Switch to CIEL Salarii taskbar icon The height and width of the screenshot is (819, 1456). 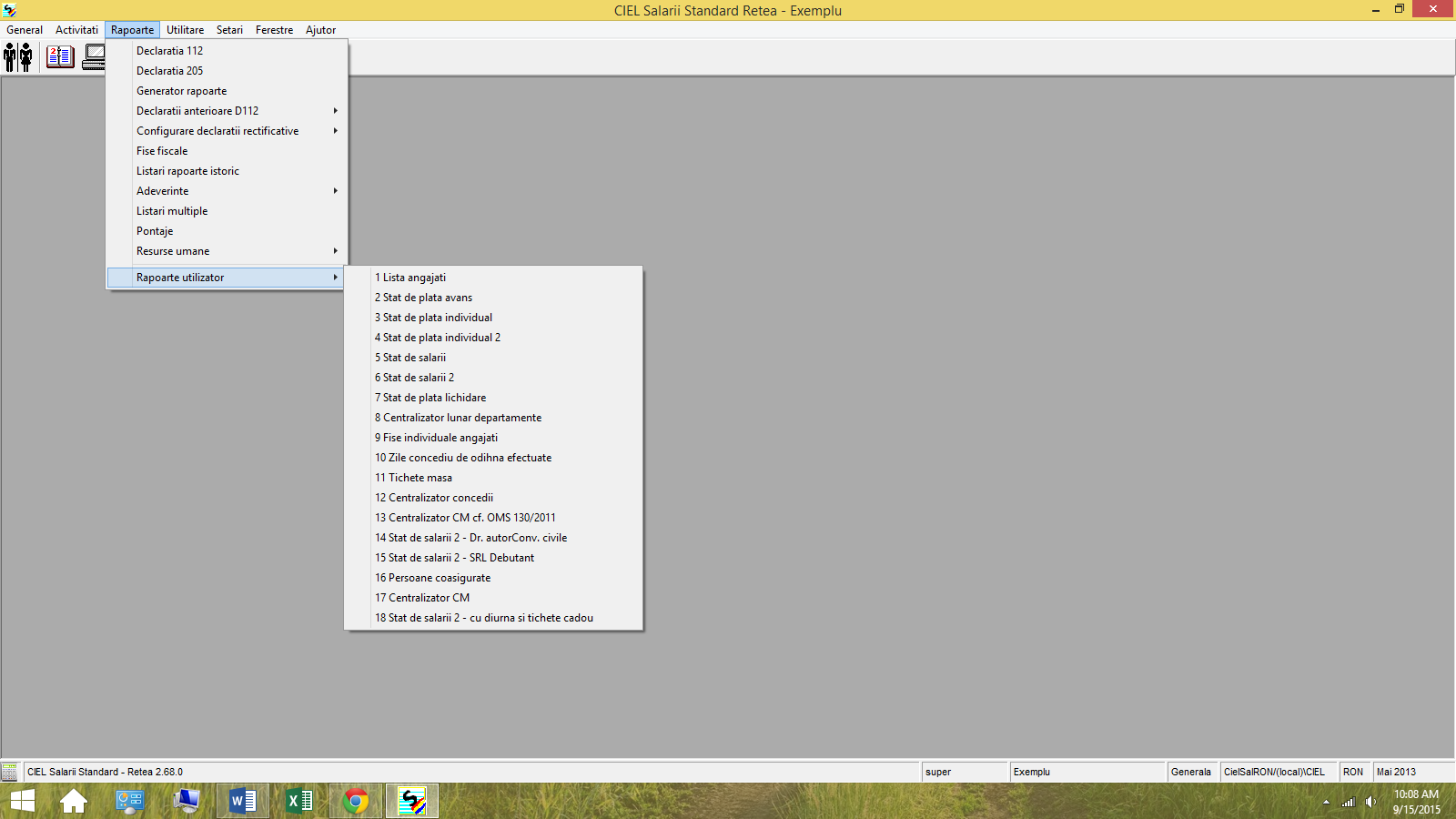(x=412, y=802)
